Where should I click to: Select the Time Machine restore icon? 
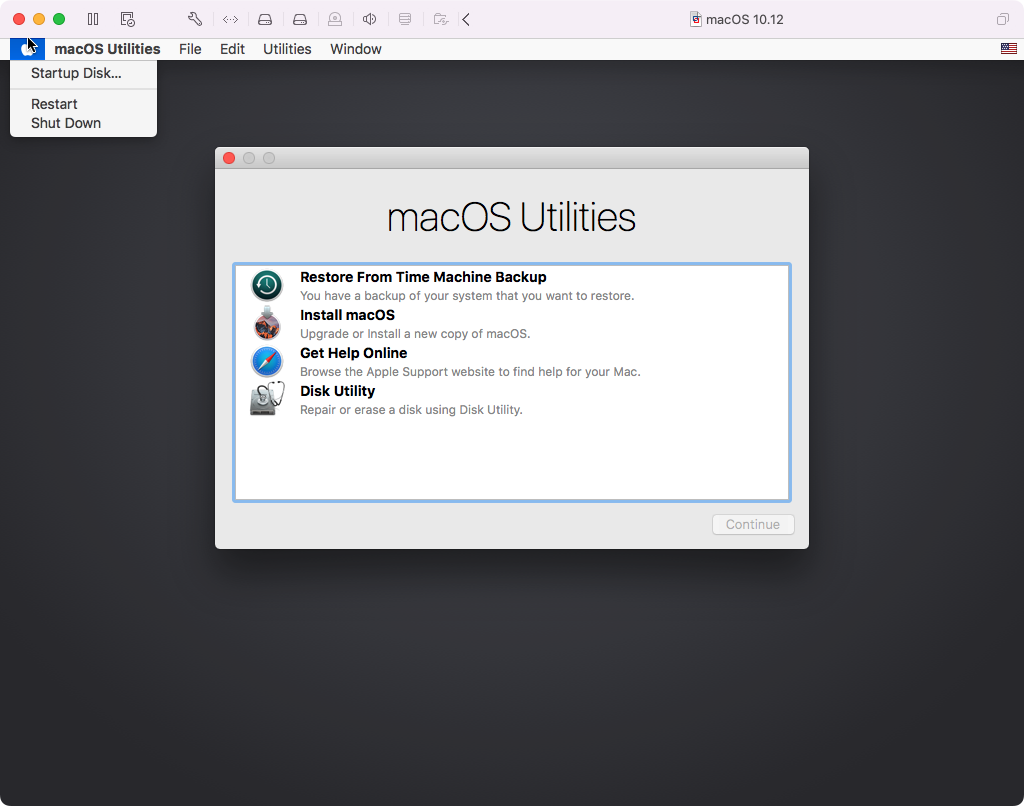(x=267, y=285)
